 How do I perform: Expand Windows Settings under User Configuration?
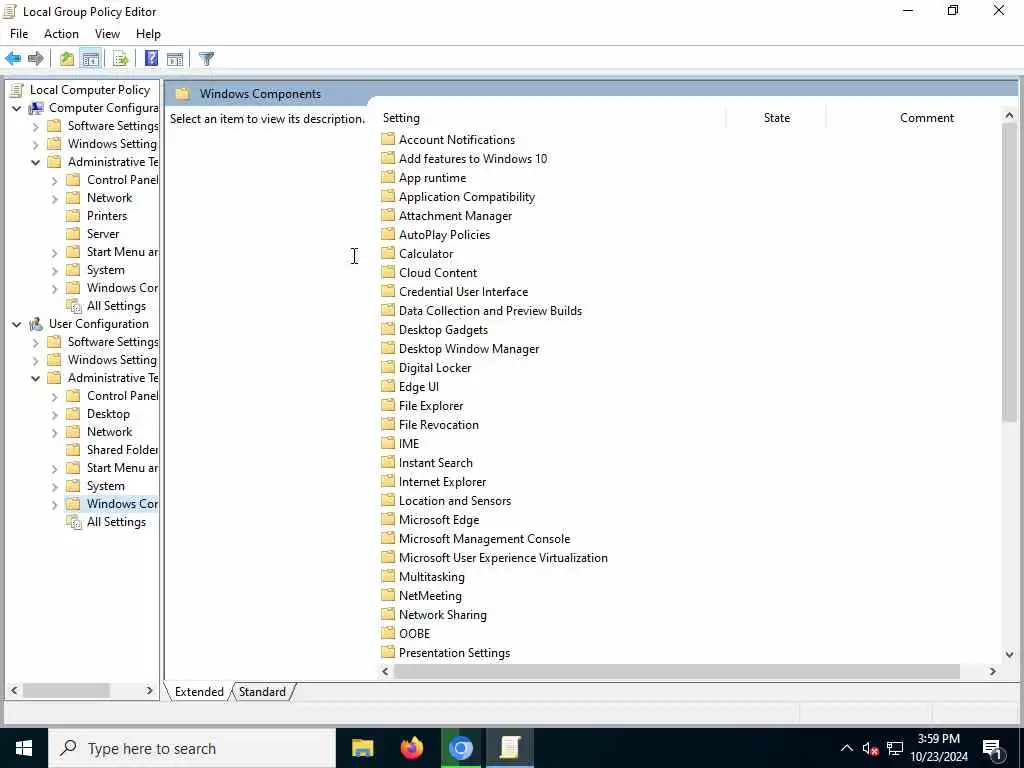click(x=36, y=360)
